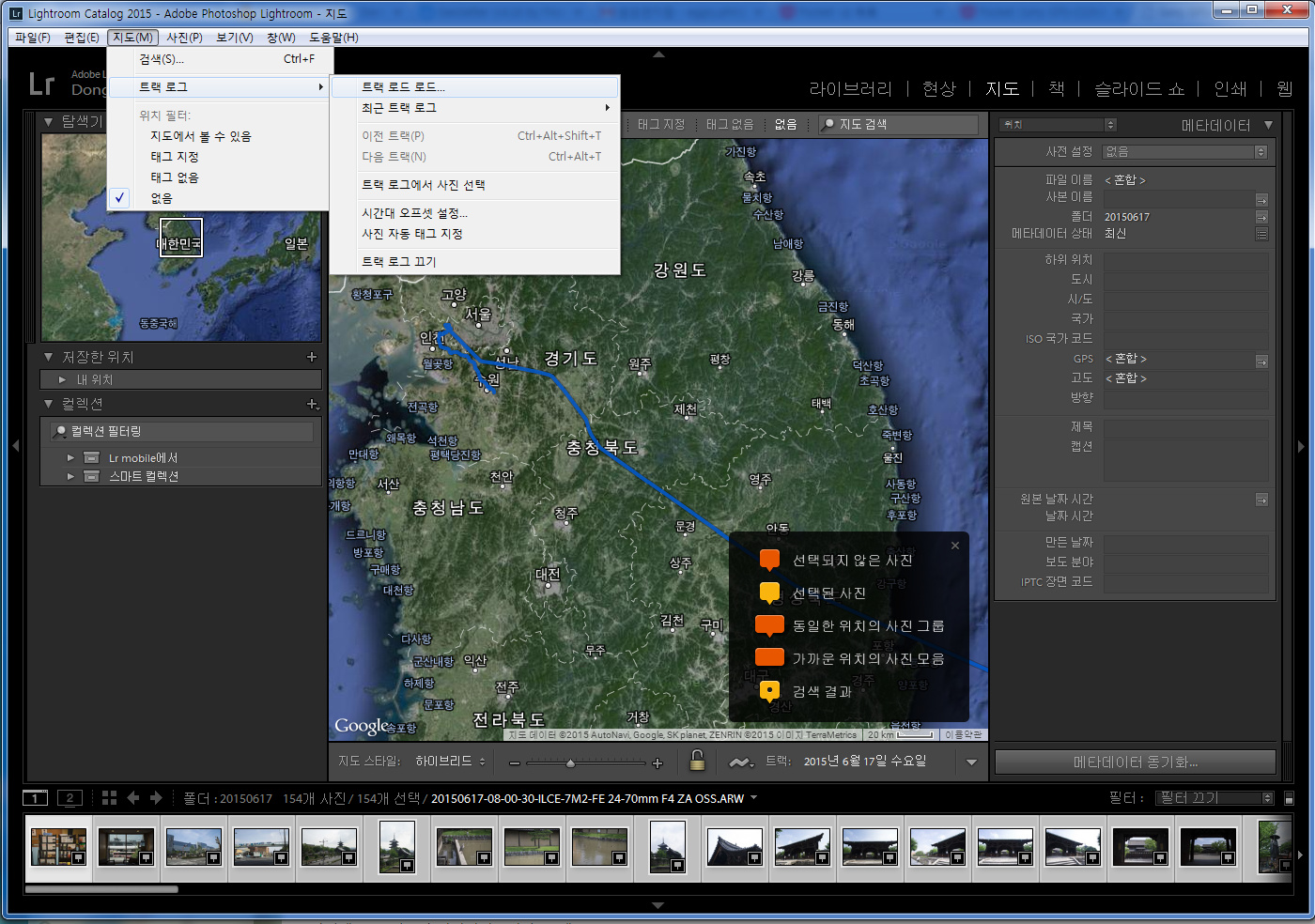This screenshot has height=924, width=1315.
Task: Choose '지도에서 볼 수 있음' filter option
Action: (x=200, y=136)
